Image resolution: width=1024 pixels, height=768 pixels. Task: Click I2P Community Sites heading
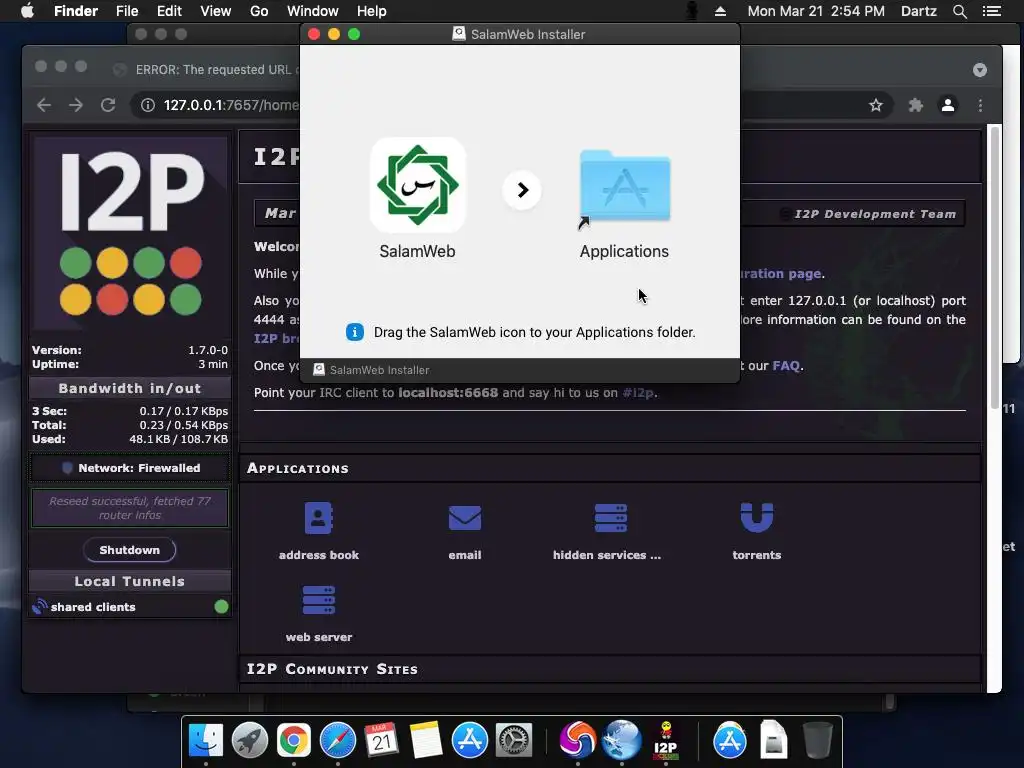tap(332, 669)
